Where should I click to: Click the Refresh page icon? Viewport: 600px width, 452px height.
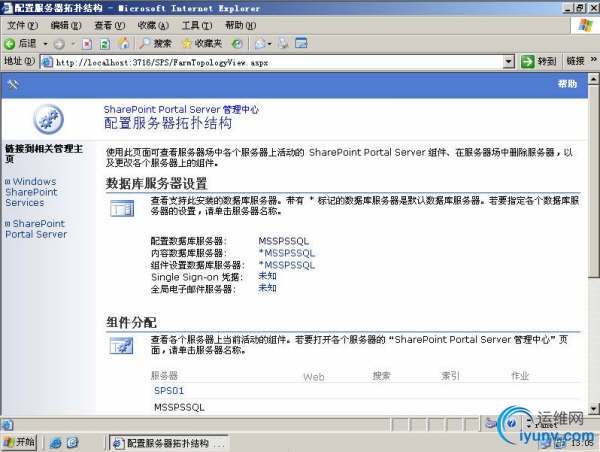click(105, 44)
